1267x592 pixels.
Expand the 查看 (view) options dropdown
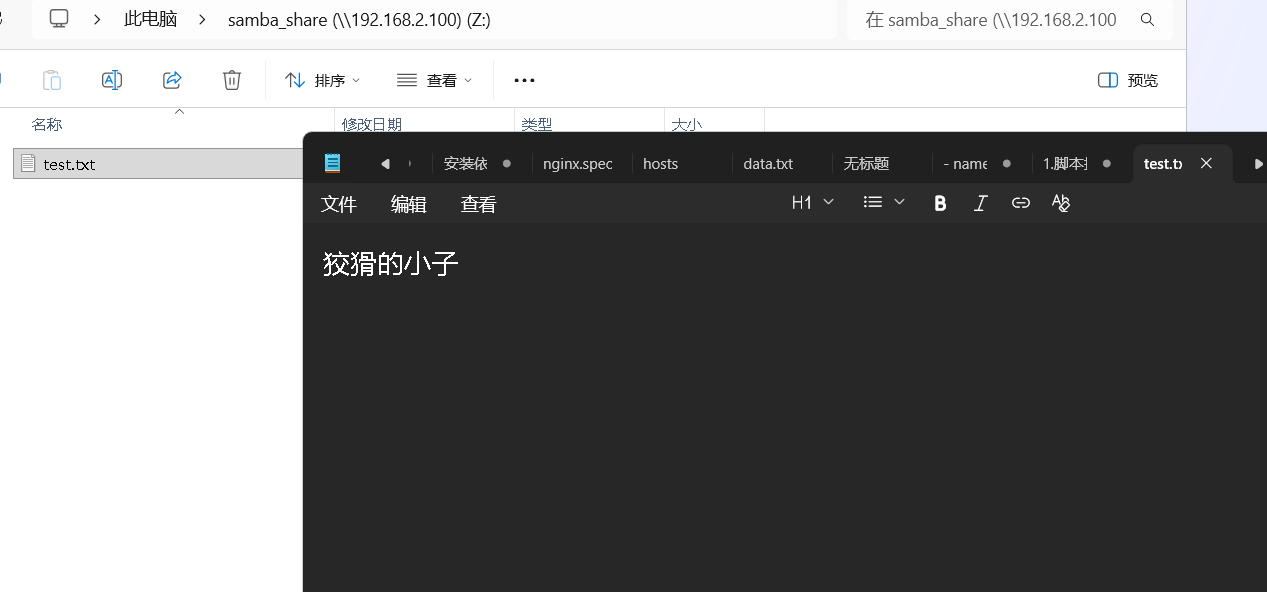434,80
